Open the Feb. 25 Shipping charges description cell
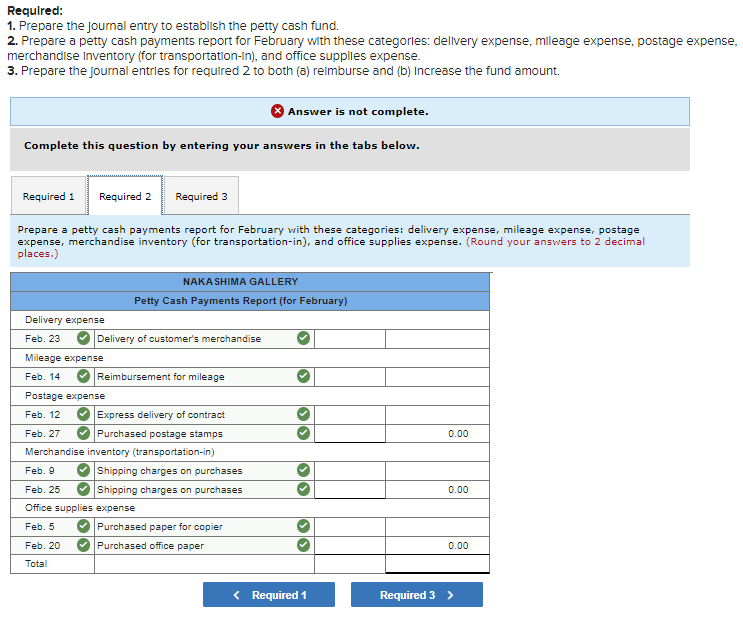Viewport: 743px width, 618px height. point(204,490)
